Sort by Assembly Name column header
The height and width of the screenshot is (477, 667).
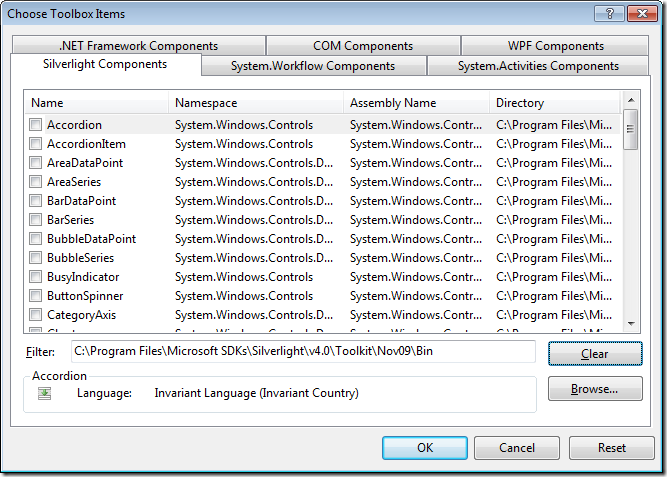416,103
